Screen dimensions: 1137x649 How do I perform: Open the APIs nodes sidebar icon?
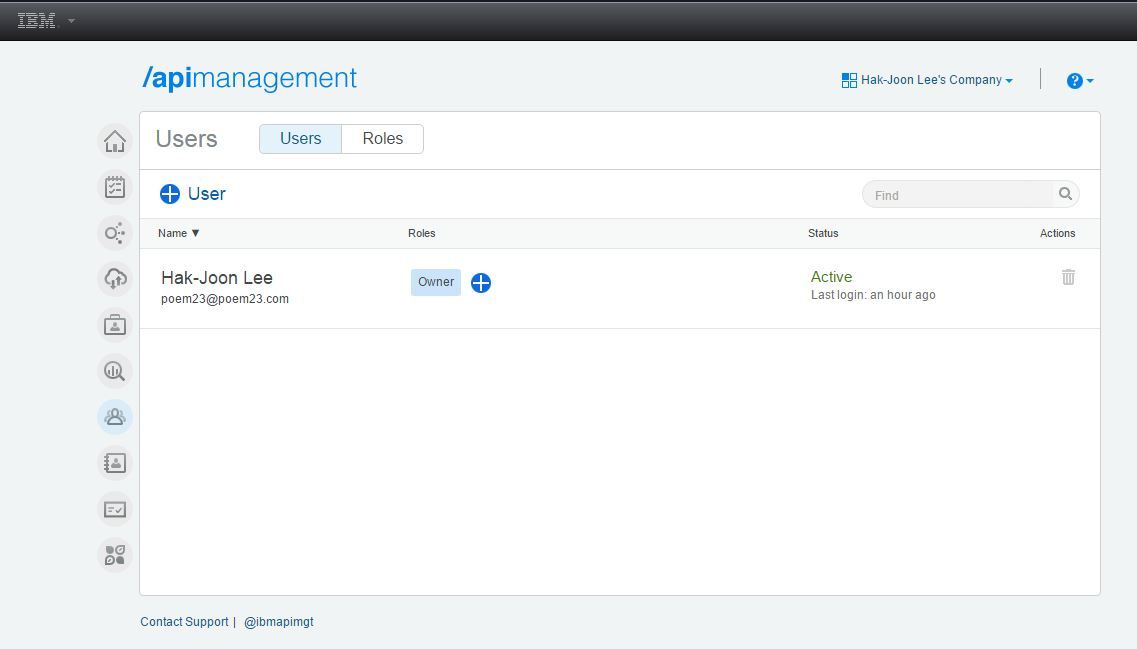pos(115,233)
